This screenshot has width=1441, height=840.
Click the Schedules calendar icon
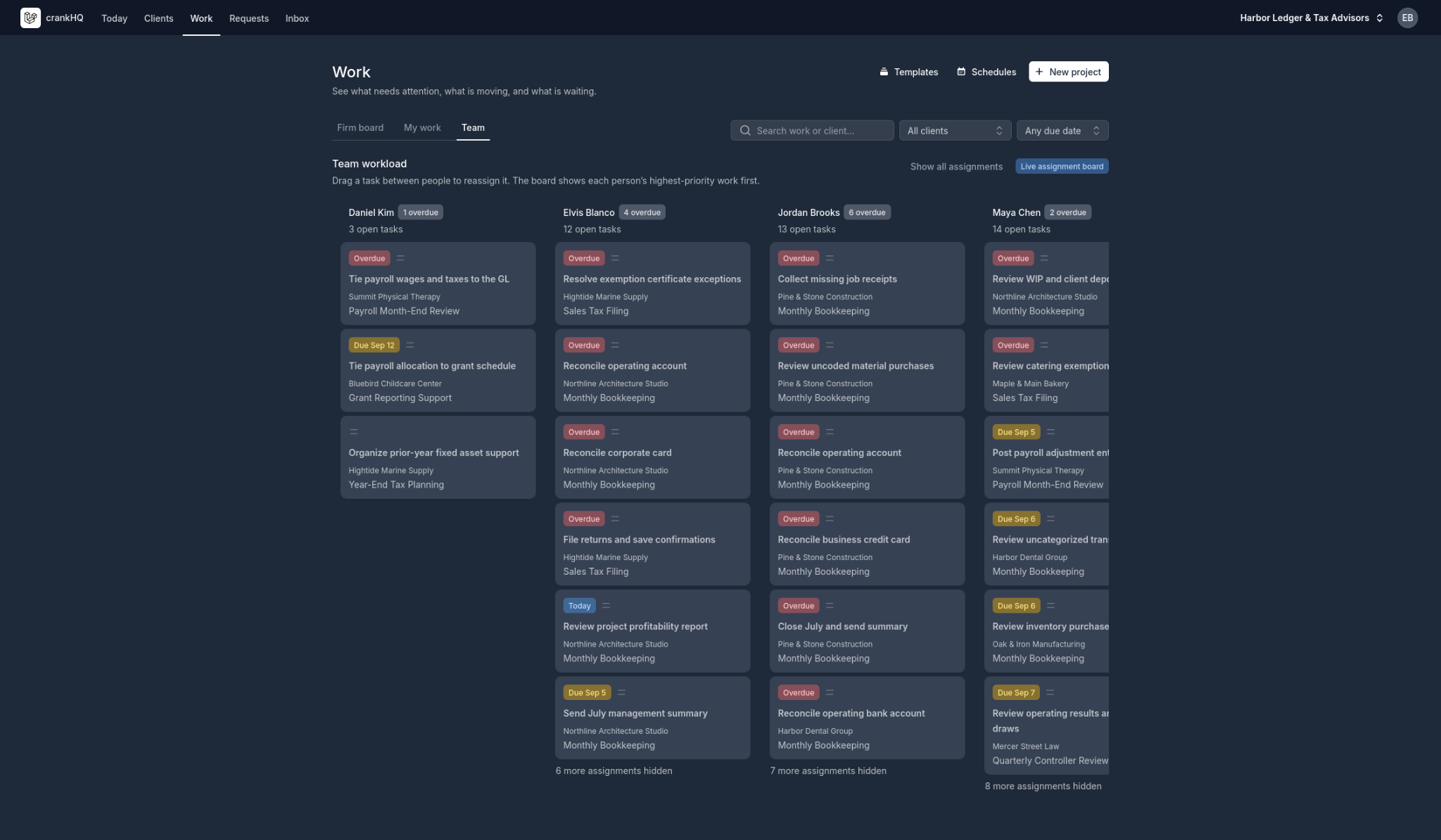tap(961, 72)
